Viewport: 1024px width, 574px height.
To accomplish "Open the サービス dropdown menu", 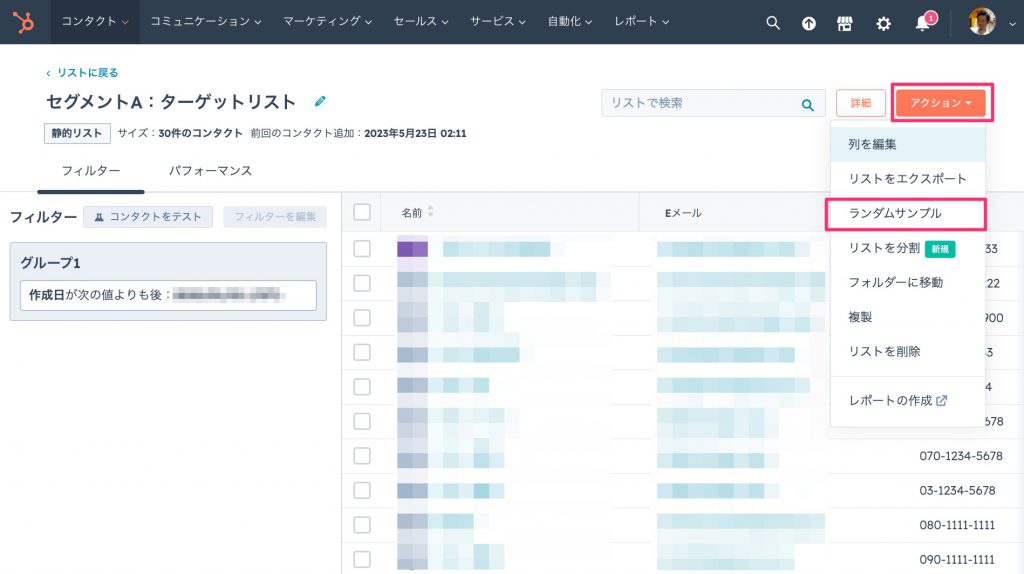I will tap(498, 22).
